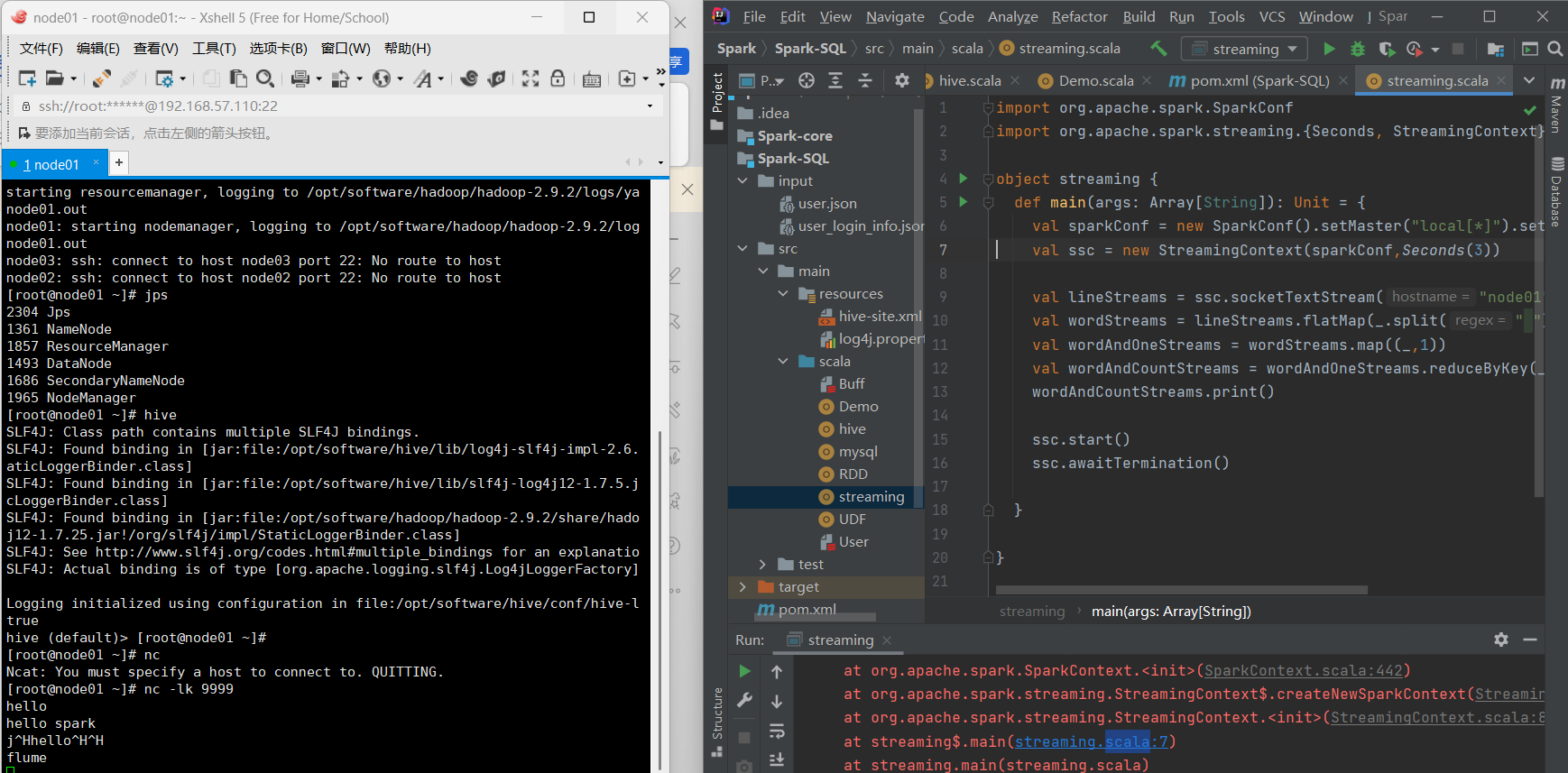The height and width of the screenshot is (773, 1568).
Task: Click the Debug bug icon in IntelliJ
Action: (1358, 49)
